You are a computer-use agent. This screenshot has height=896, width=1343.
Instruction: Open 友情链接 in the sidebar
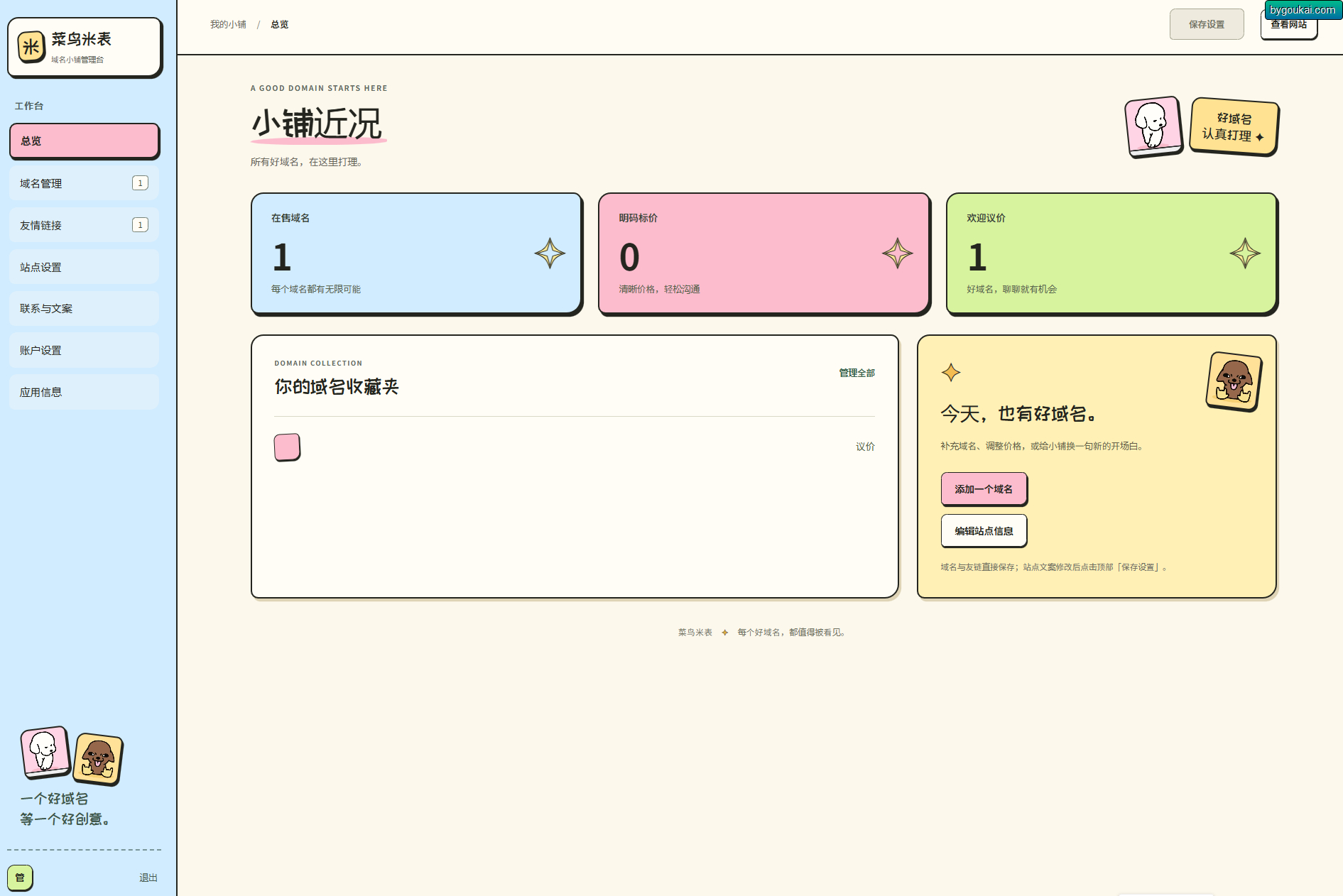[x=85, y=225]
